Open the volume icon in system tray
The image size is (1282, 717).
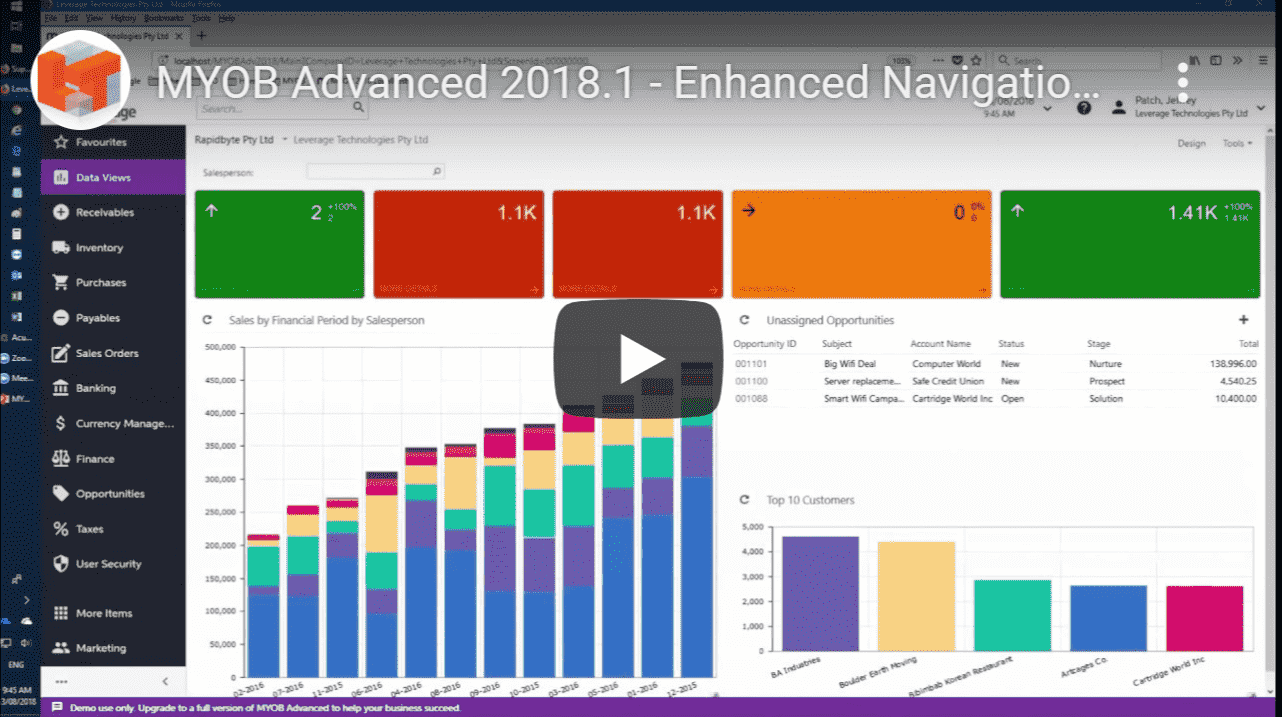click(24, 642)
